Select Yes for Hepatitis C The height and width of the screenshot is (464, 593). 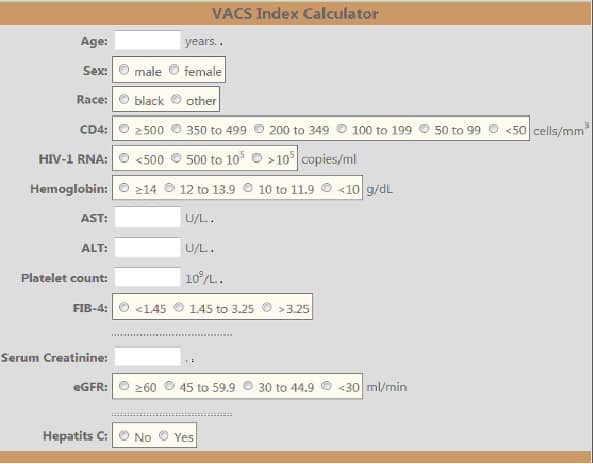click(163, 436)
